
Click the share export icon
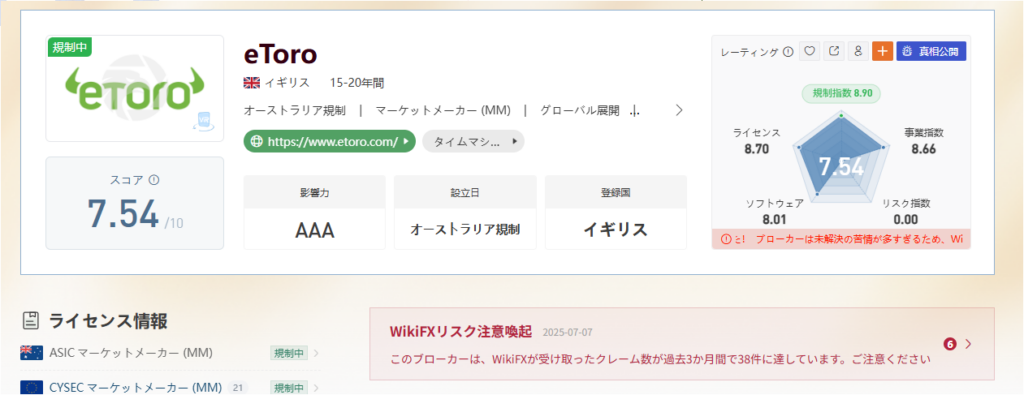coord(834,51)
